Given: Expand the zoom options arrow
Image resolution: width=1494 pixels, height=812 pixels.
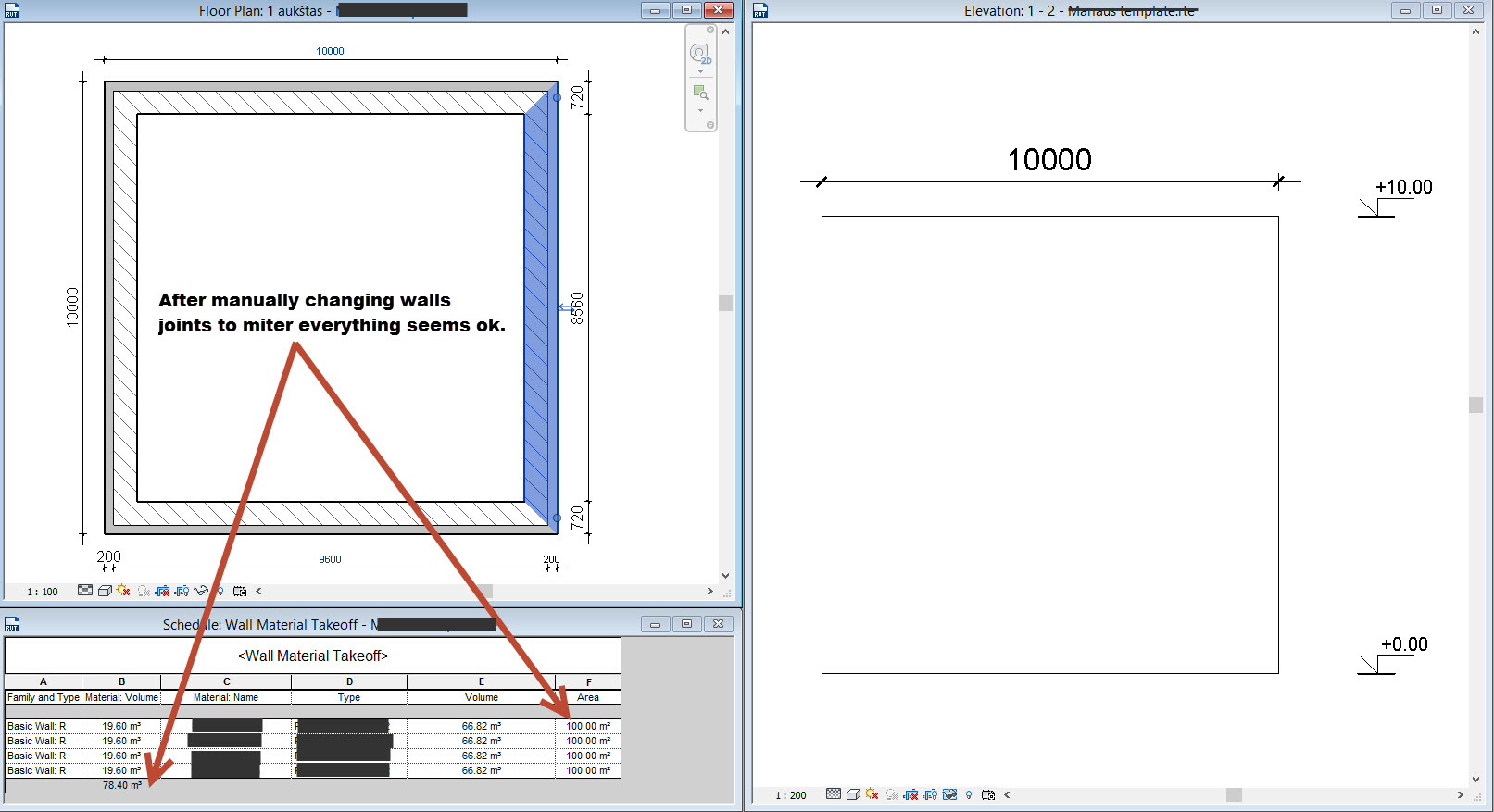Looking at the screenshot, I should (700, 110).
